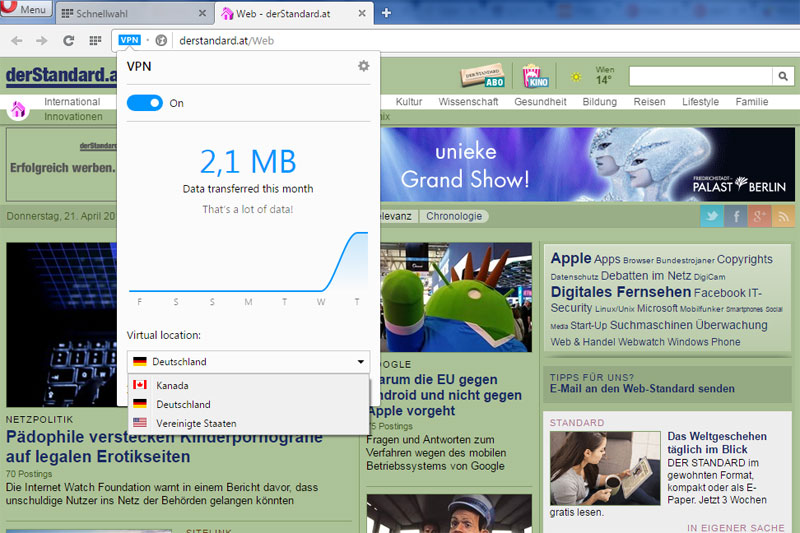The width and height of the screenshot is (800, 533).
Task: Open headline ending 'auf legalen Erotikseiten'
Action: click(164, 446)
